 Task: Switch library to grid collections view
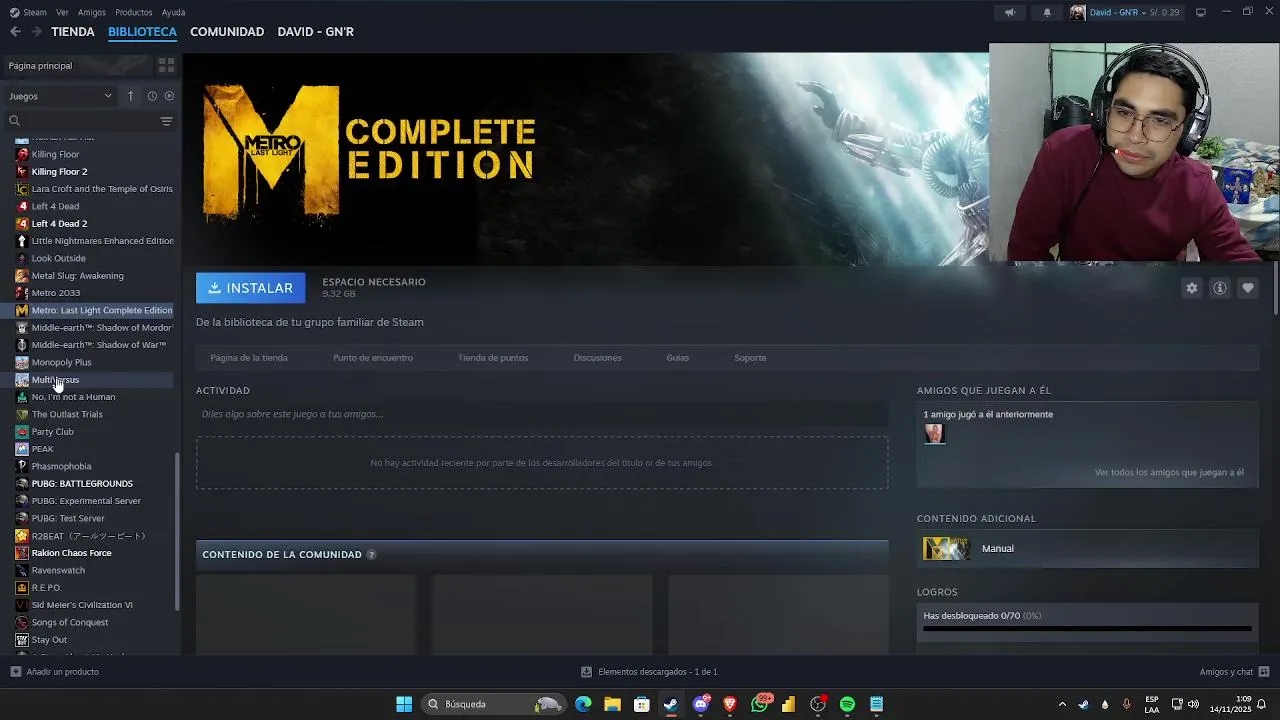pyautogui.click(x=166, y=65)
